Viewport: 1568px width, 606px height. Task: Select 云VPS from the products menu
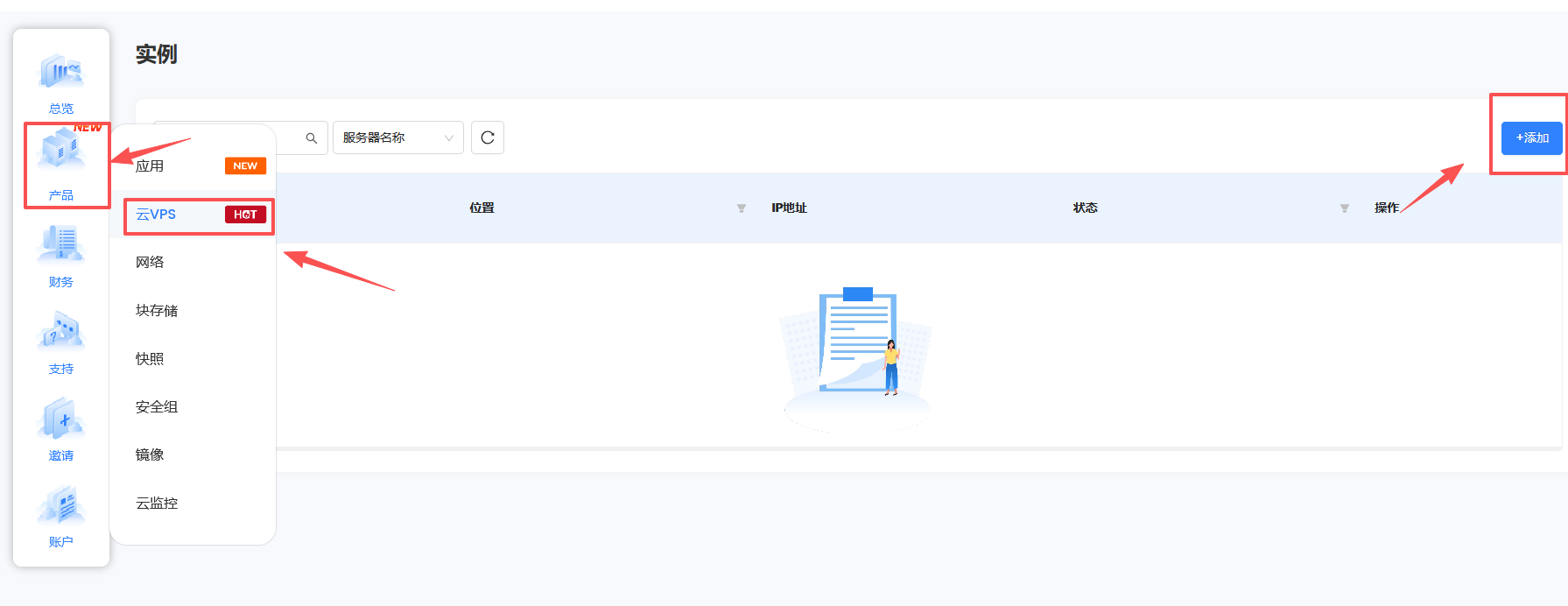click(x=156, y=215)
